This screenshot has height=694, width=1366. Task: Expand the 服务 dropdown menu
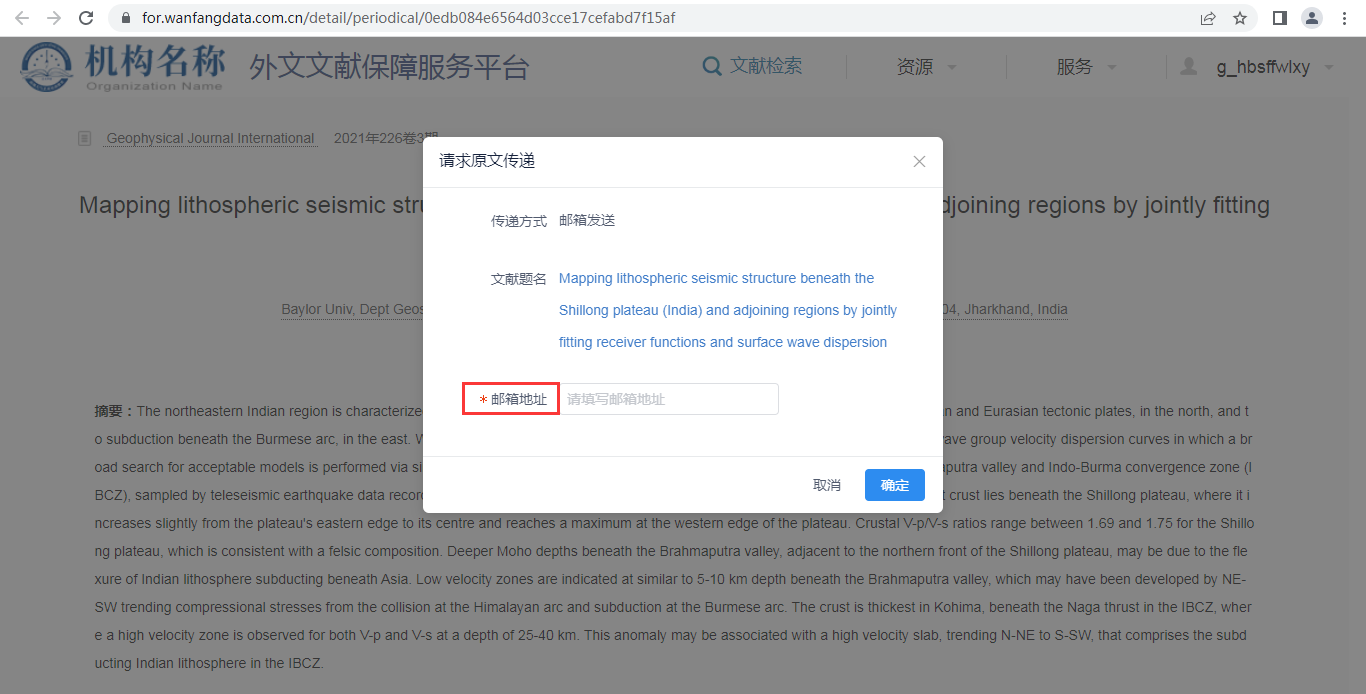click(1086, 67)
